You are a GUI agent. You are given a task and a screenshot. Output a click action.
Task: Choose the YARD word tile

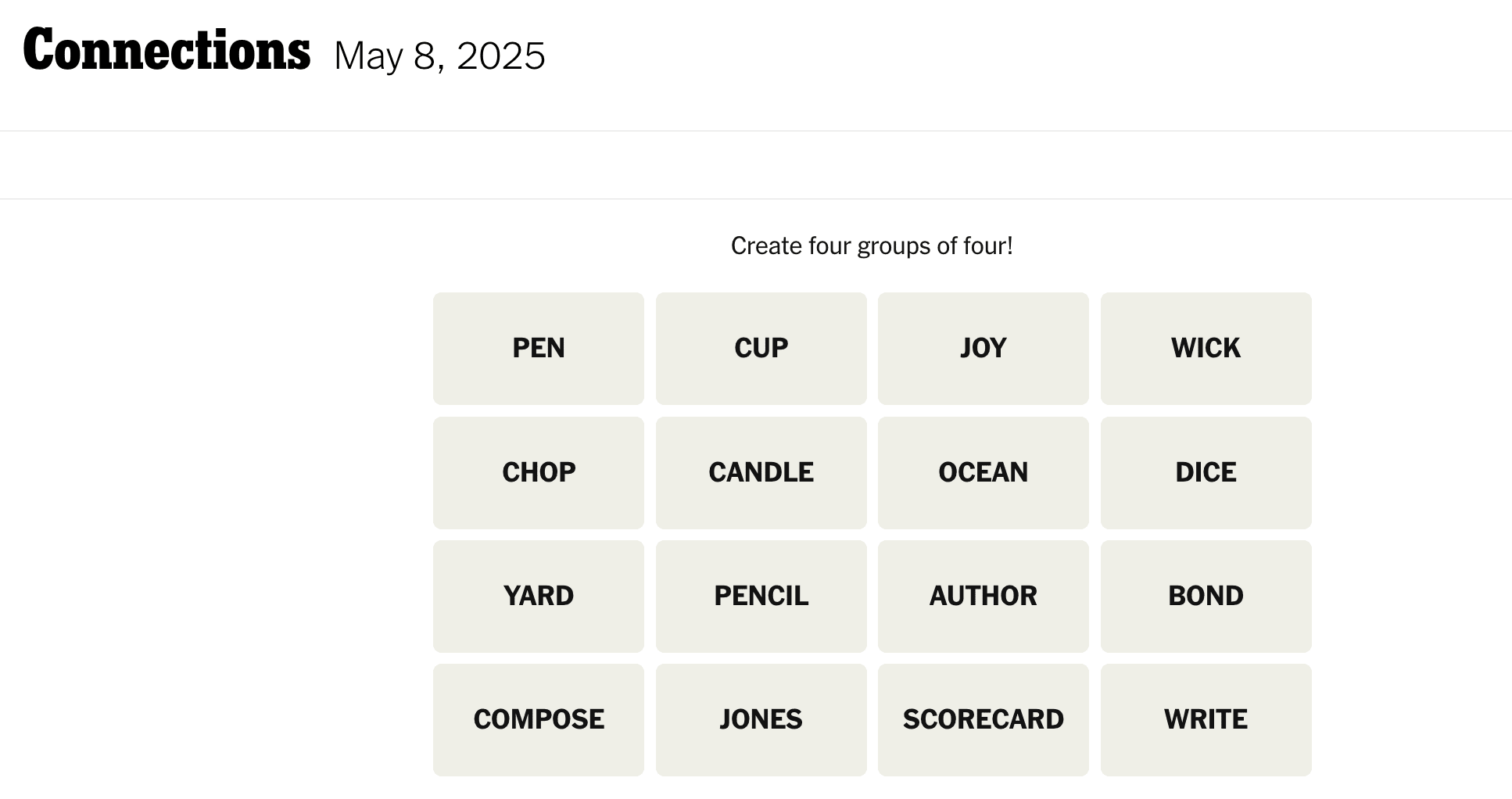(538, 596)
